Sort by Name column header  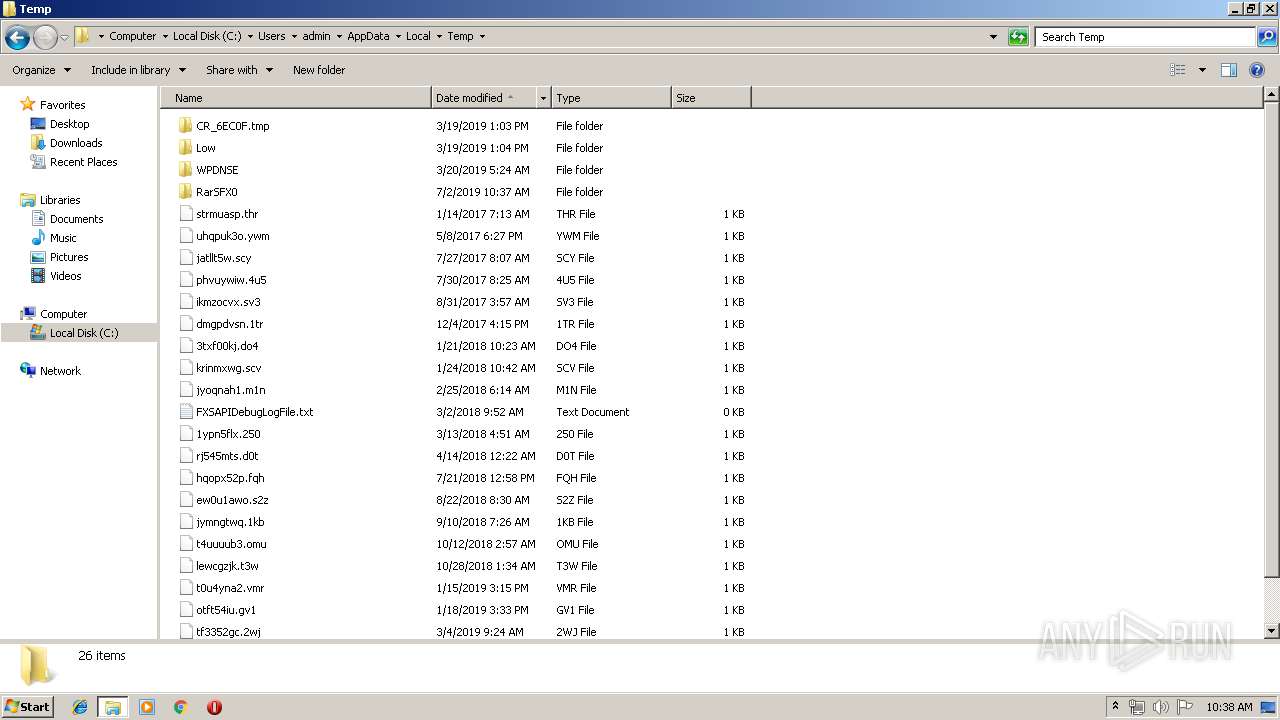pyautogui.click(x=295, y=98)
